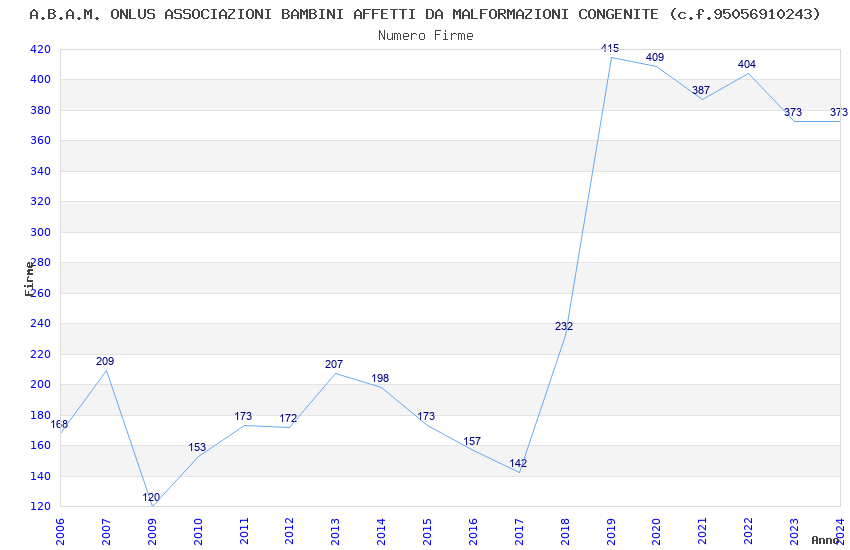Click the 120 y-axis tick value
Viewport: 850px width, 550px height.
[x=41, y=506]
